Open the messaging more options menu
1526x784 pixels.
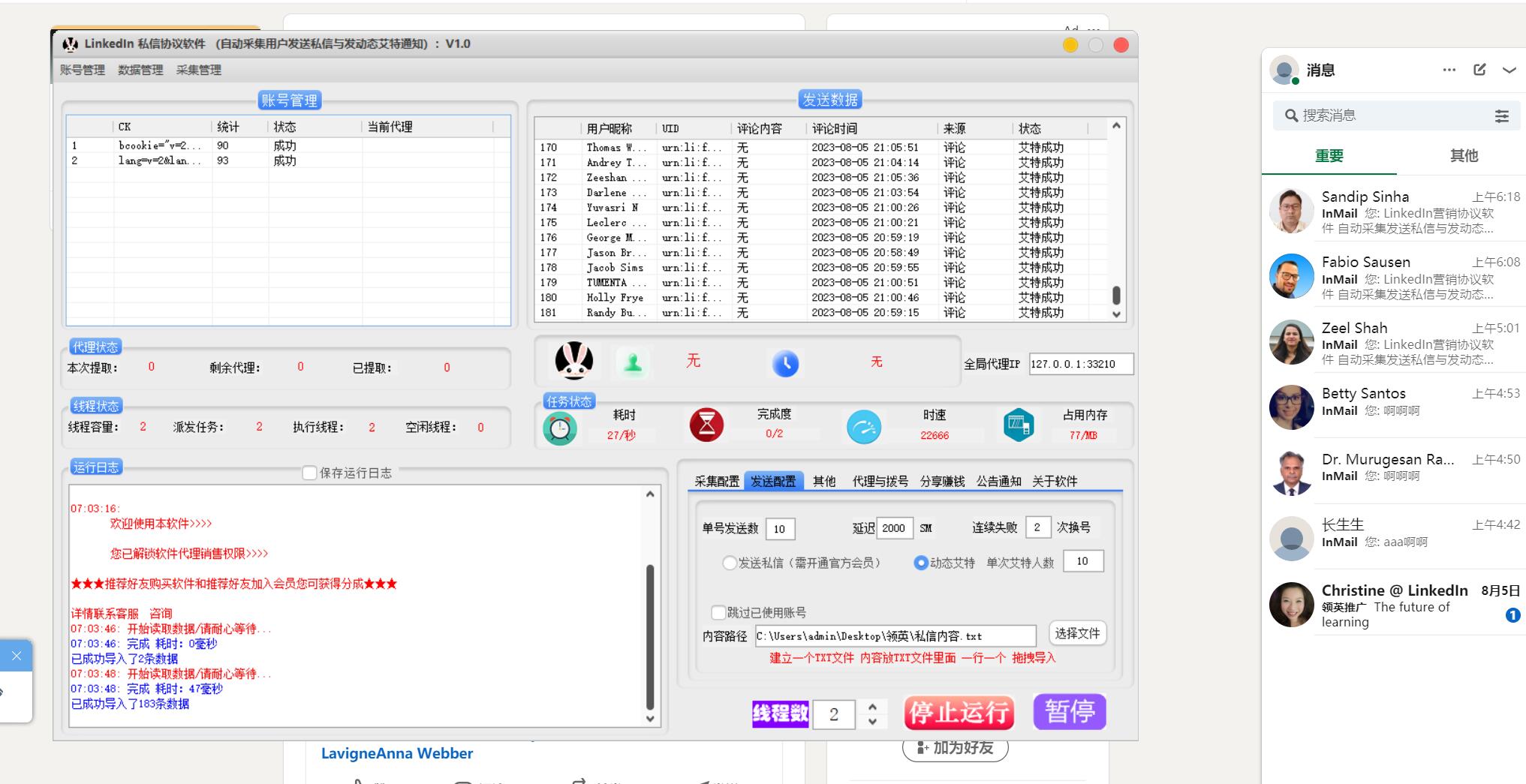tap(1449, 70)
